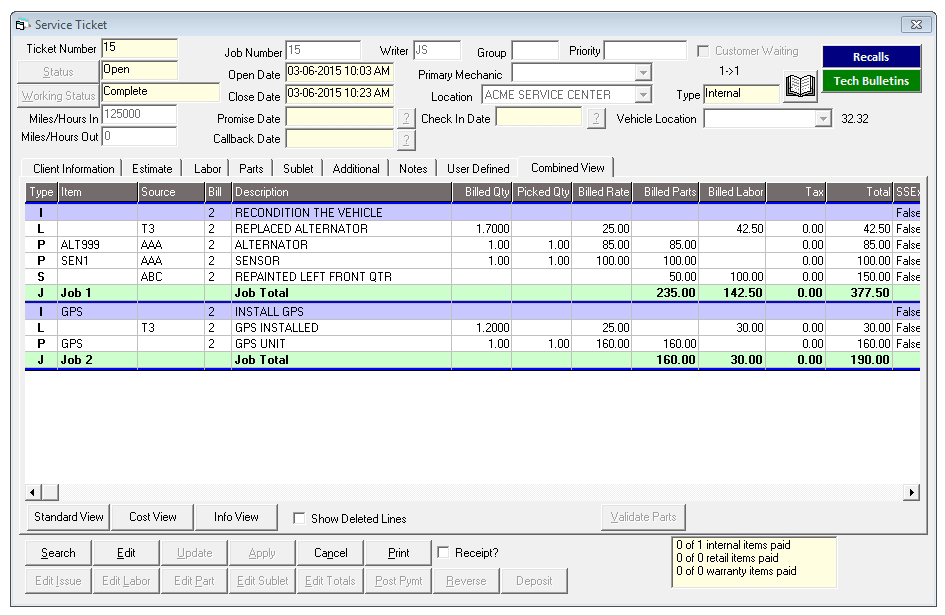The width and height of the screenshot is (945, 615).
Task: Click the Status button
Action: click(x=58, y=72)
